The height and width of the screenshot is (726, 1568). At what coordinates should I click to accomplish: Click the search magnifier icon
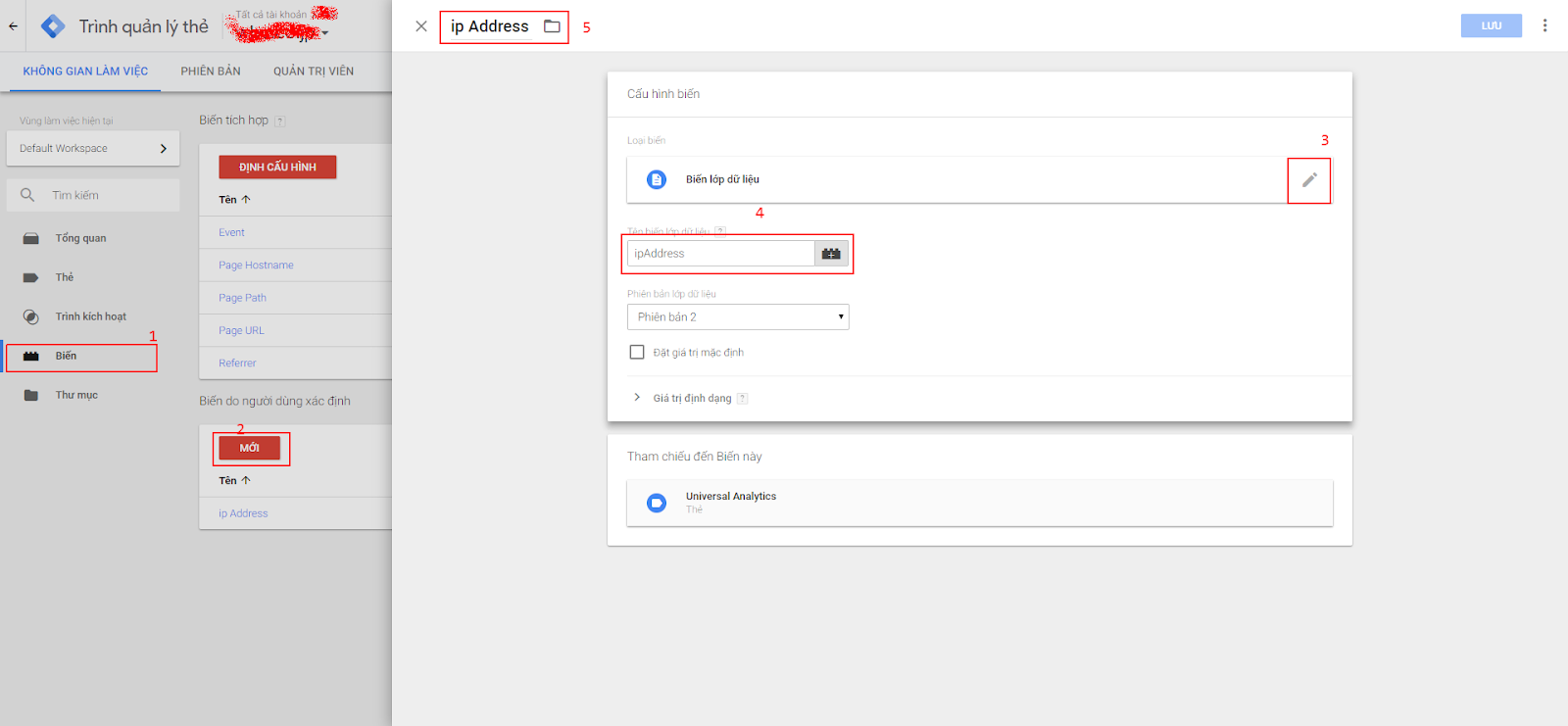(x=27, y=195)
